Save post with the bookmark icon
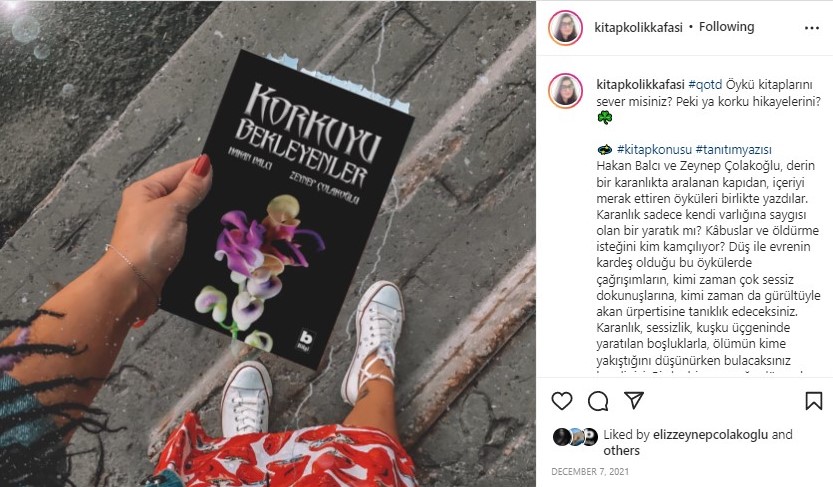The image size is (833, 487). [x=813, y=401]
